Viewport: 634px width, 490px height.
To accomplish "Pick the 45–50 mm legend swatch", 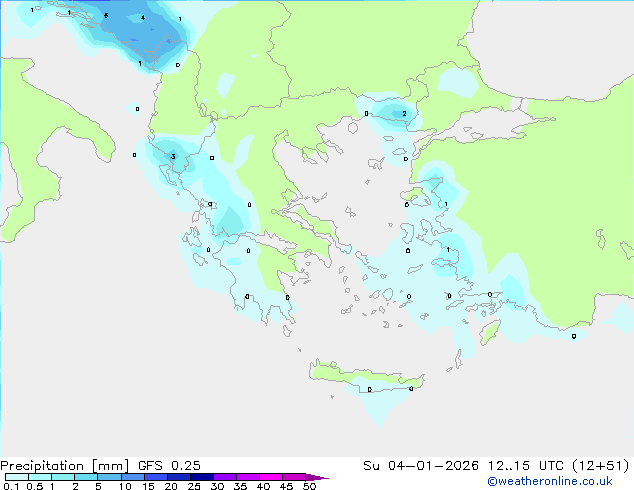I will point(294,477).
